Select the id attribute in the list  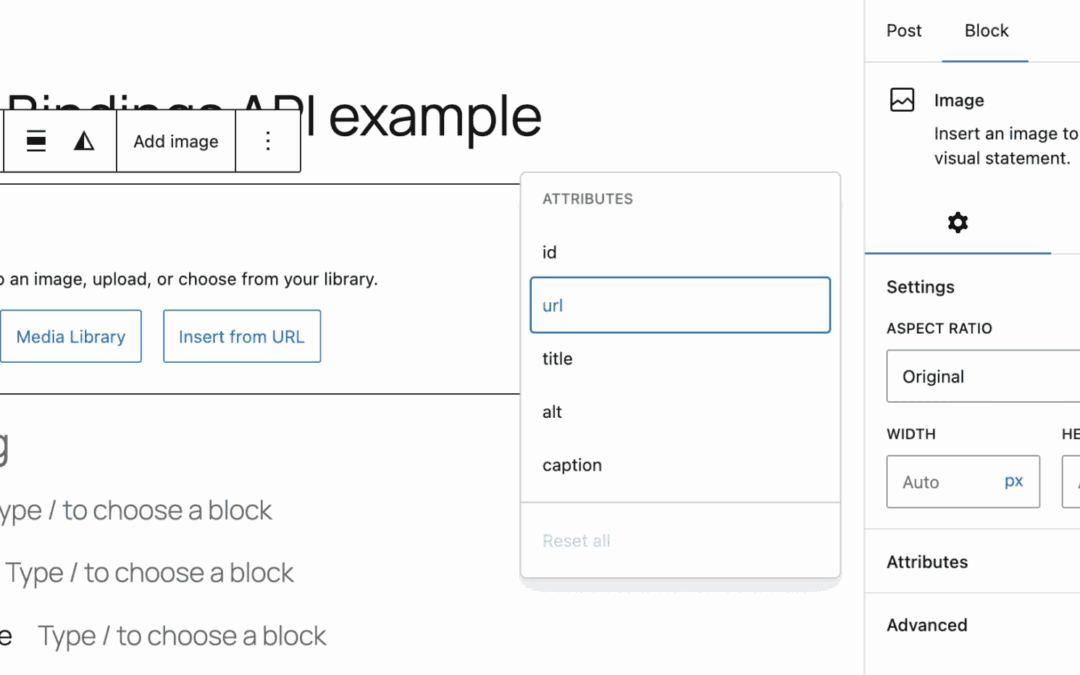pyautogui.click(x=549, y=252)
